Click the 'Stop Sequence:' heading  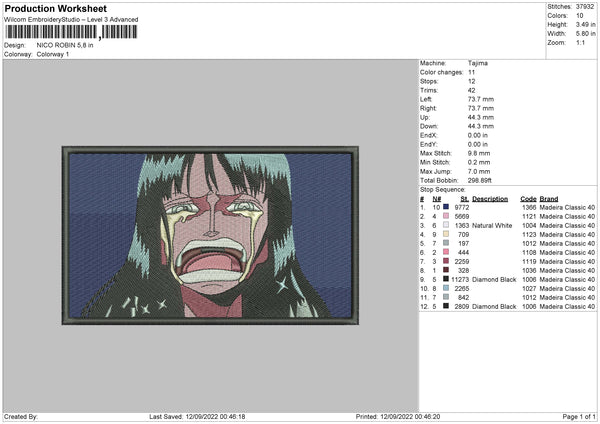(443, 190)
